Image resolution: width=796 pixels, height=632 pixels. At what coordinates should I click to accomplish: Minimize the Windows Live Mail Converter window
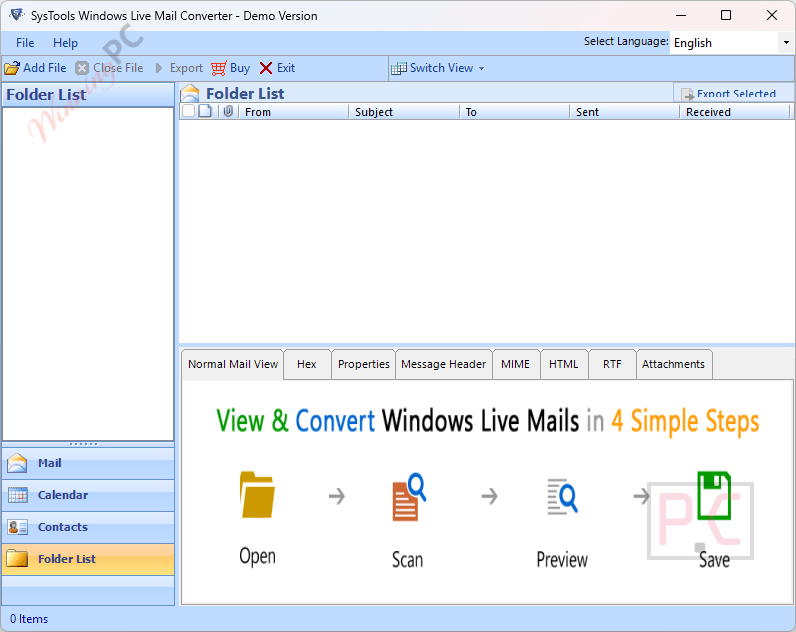(681, 15)
